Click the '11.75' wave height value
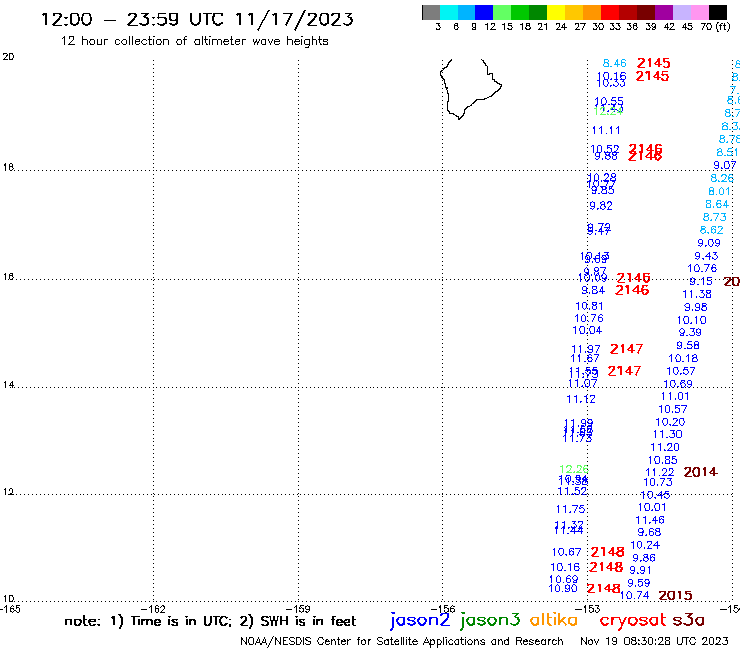The height and width of the screenshot is (650, 740). coord(571,509)
